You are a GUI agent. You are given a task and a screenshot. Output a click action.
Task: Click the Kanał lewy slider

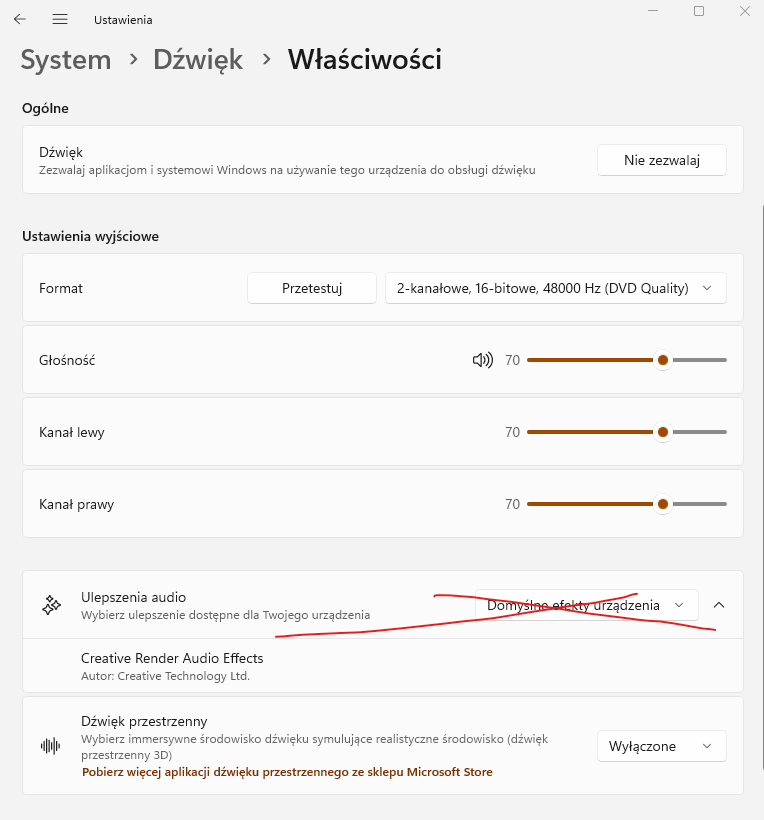[626, 432]
